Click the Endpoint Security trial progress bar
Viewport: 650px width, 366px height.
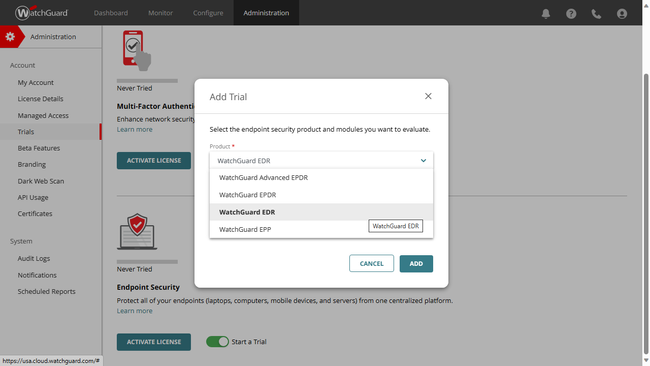pyautogui.click(x=147, y=262)
